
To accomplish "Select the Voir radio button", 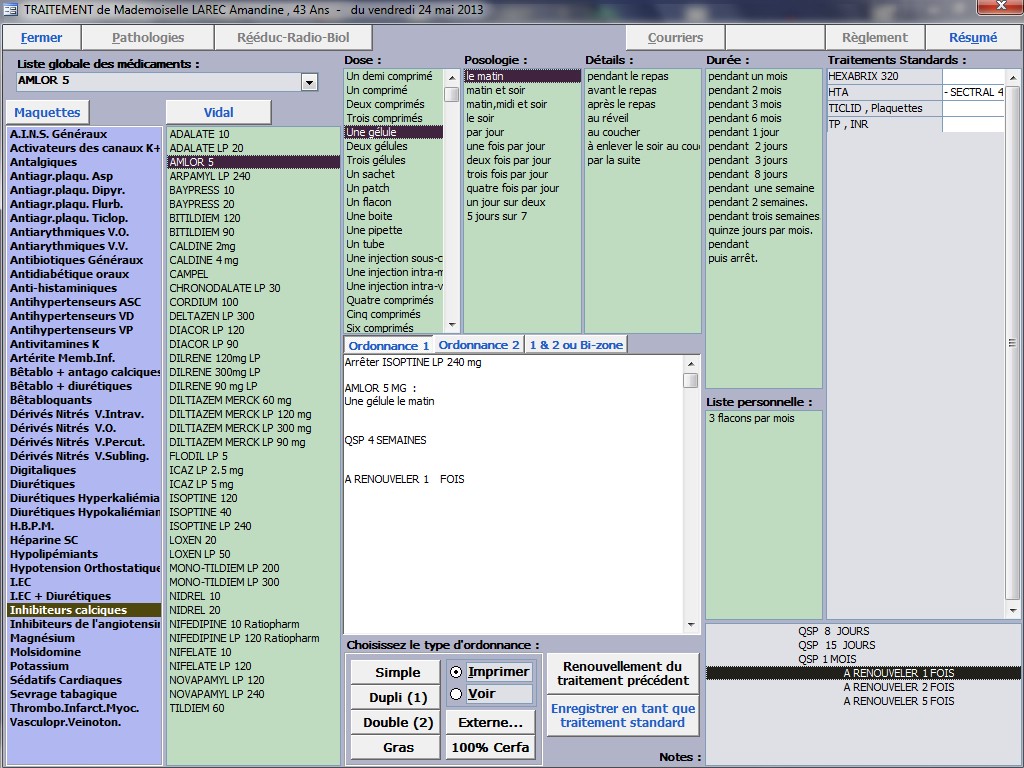I will (457, 694).
